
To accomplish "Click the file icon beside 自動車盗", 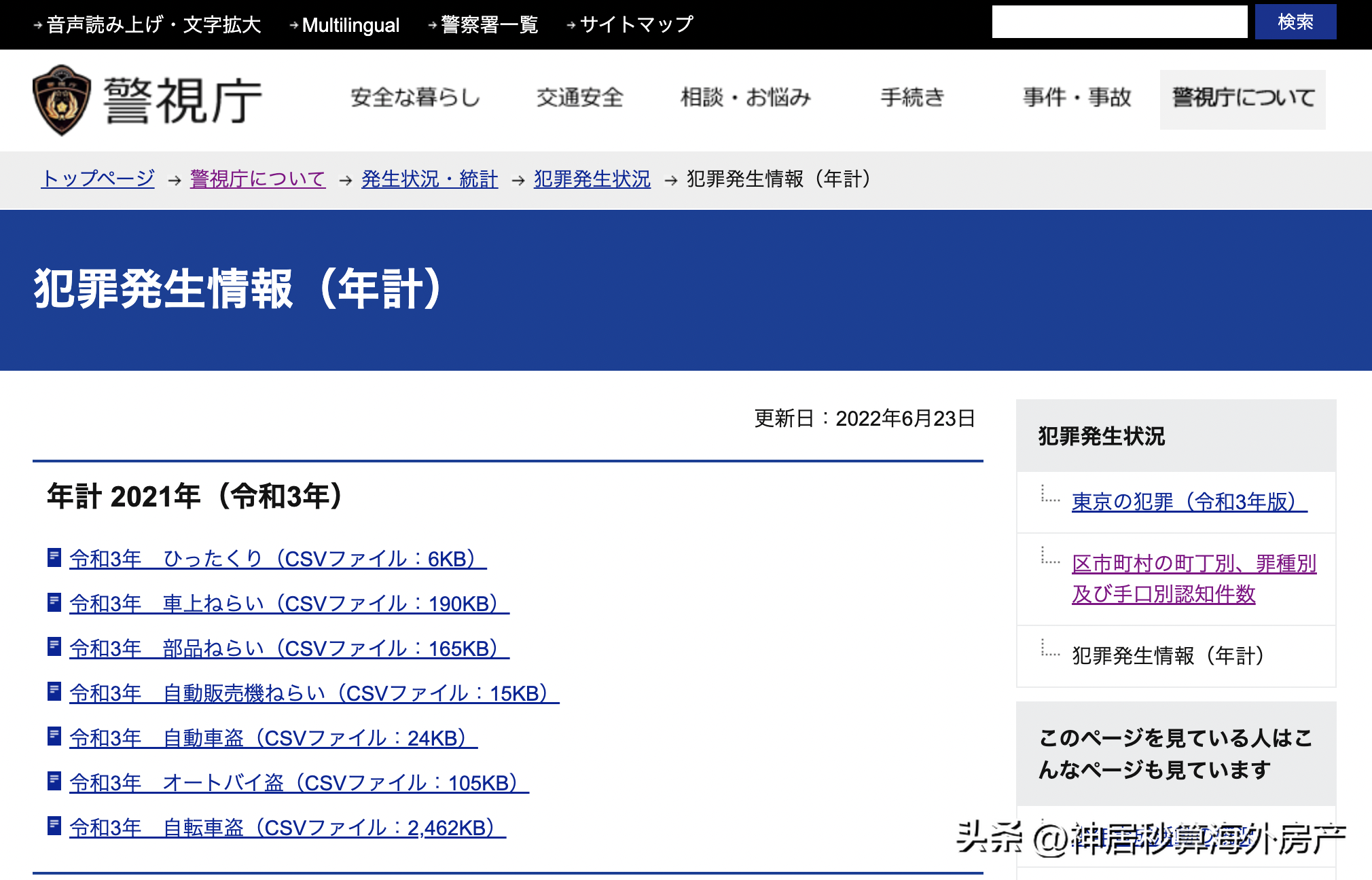I will coord(54,737).
